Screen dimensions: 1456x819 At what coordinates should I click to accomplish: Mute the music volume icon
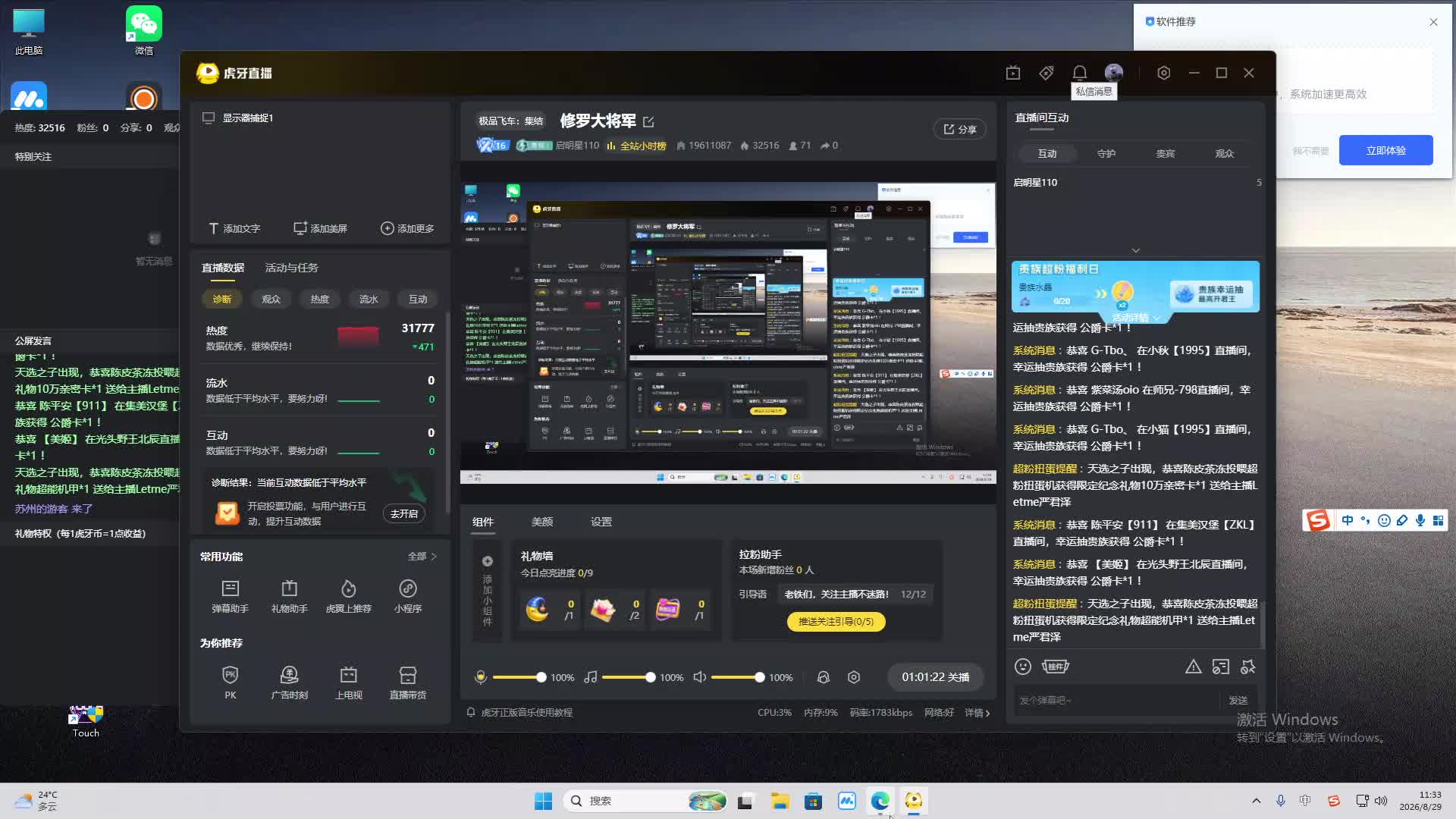pyautogui.click(x=590, y=677)
